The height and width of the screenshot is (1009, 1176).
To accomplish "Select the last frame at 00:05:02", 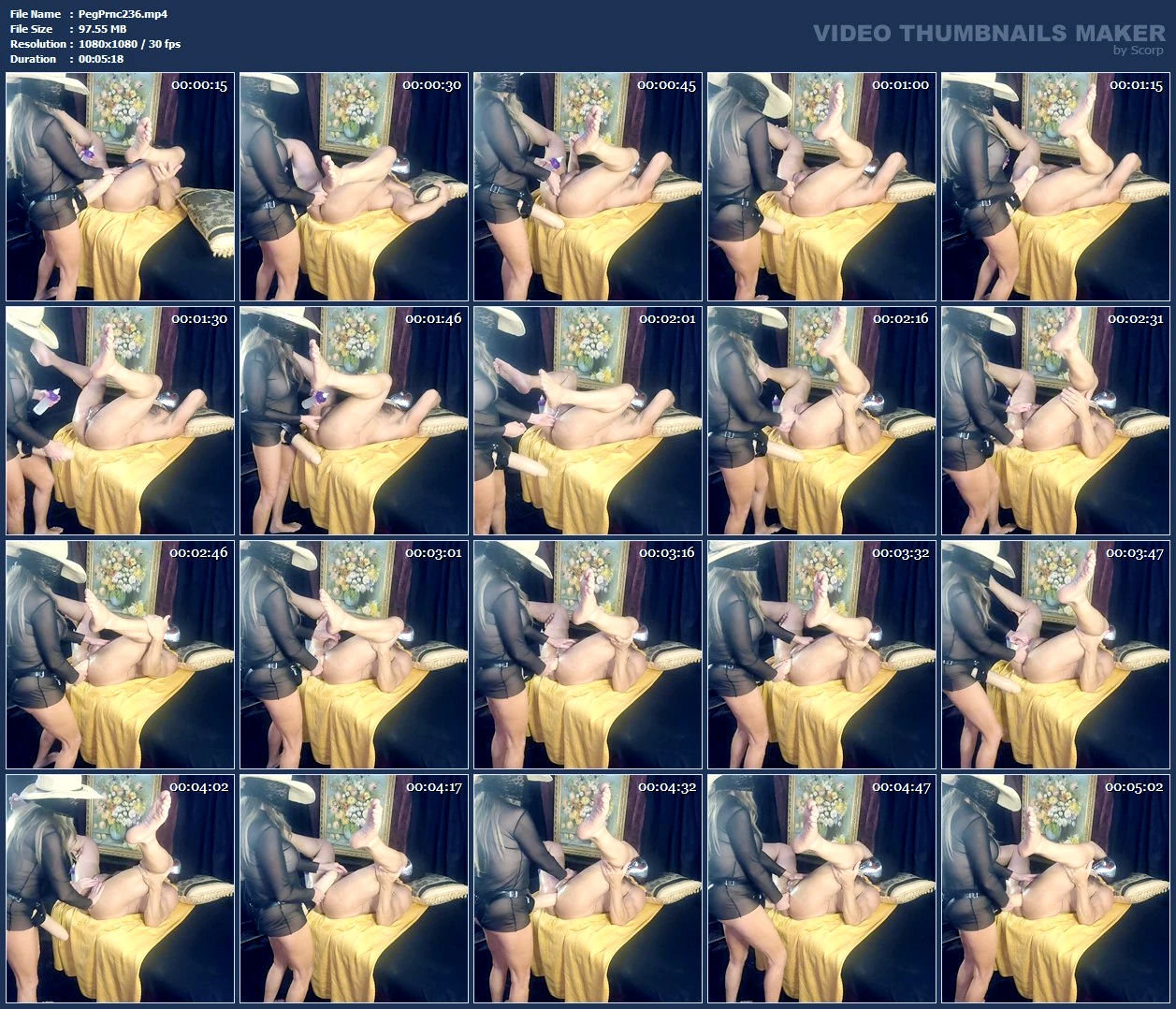I will tap(1055, 888).
